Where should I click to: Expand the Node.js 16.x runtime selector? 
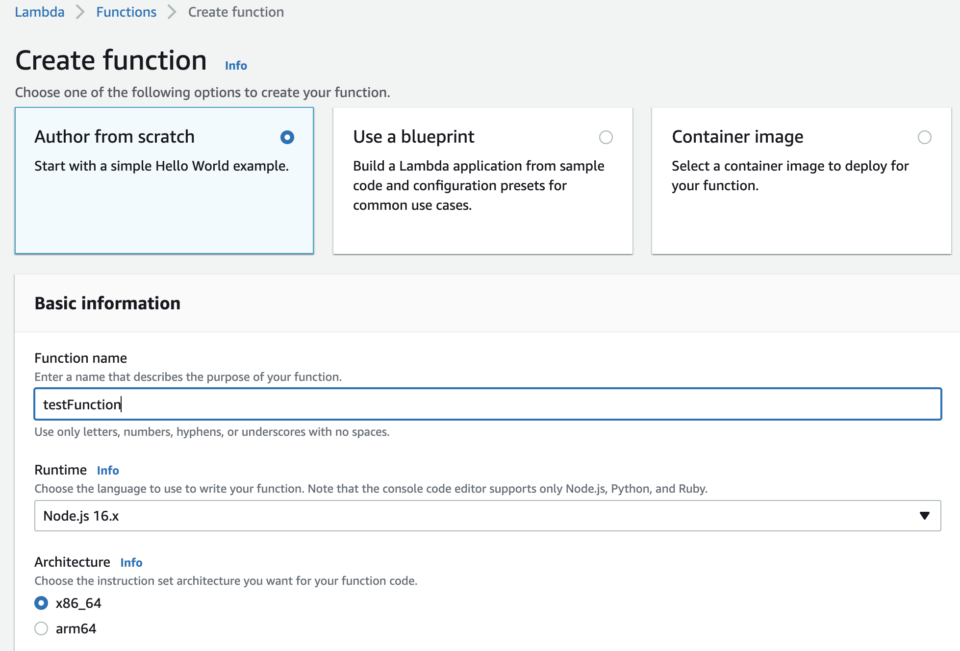pos(488,516)
